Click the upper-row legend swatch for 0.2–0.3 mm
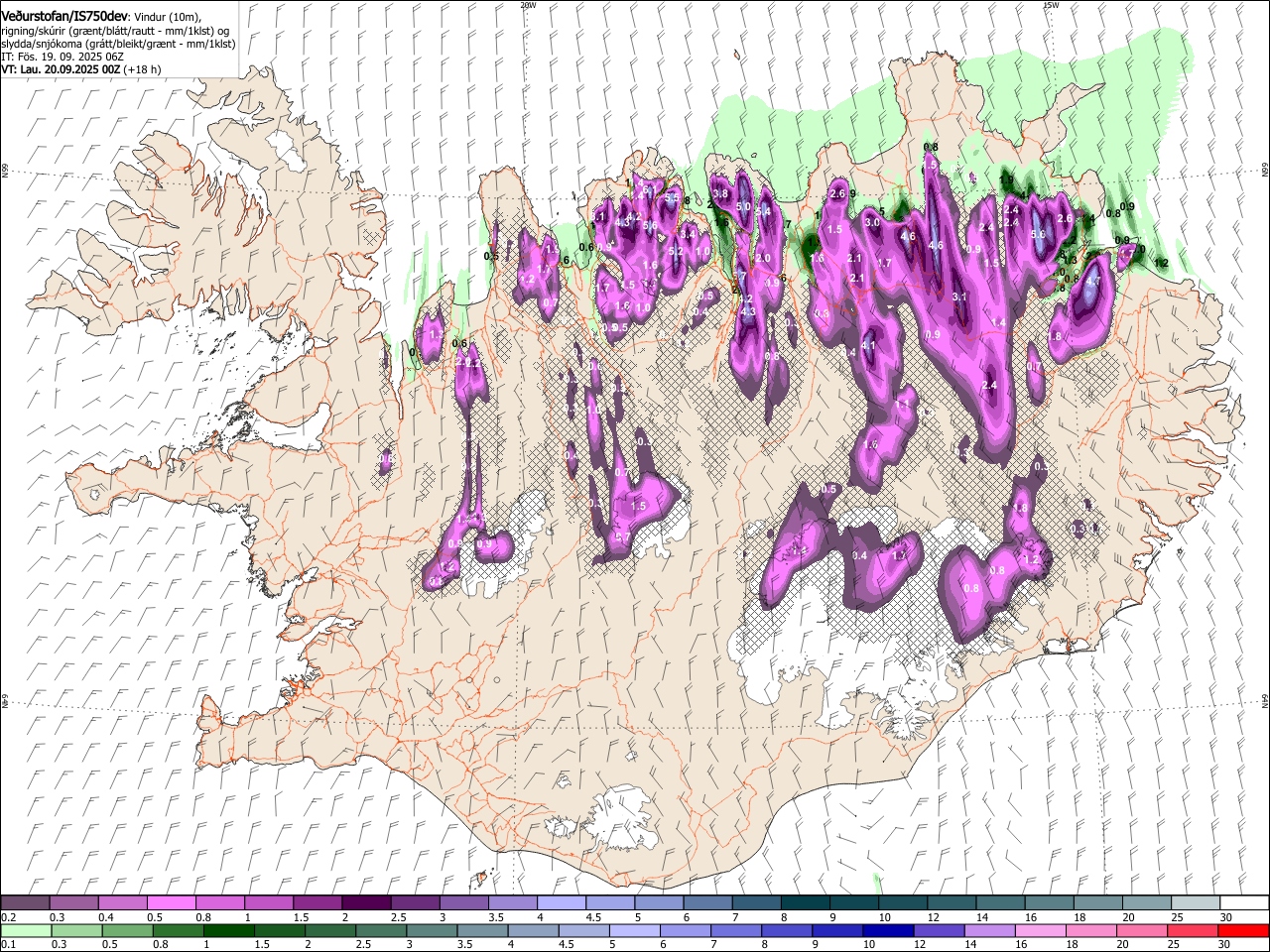This screenshot has width=1270, height=952. [x=26, y=903]
